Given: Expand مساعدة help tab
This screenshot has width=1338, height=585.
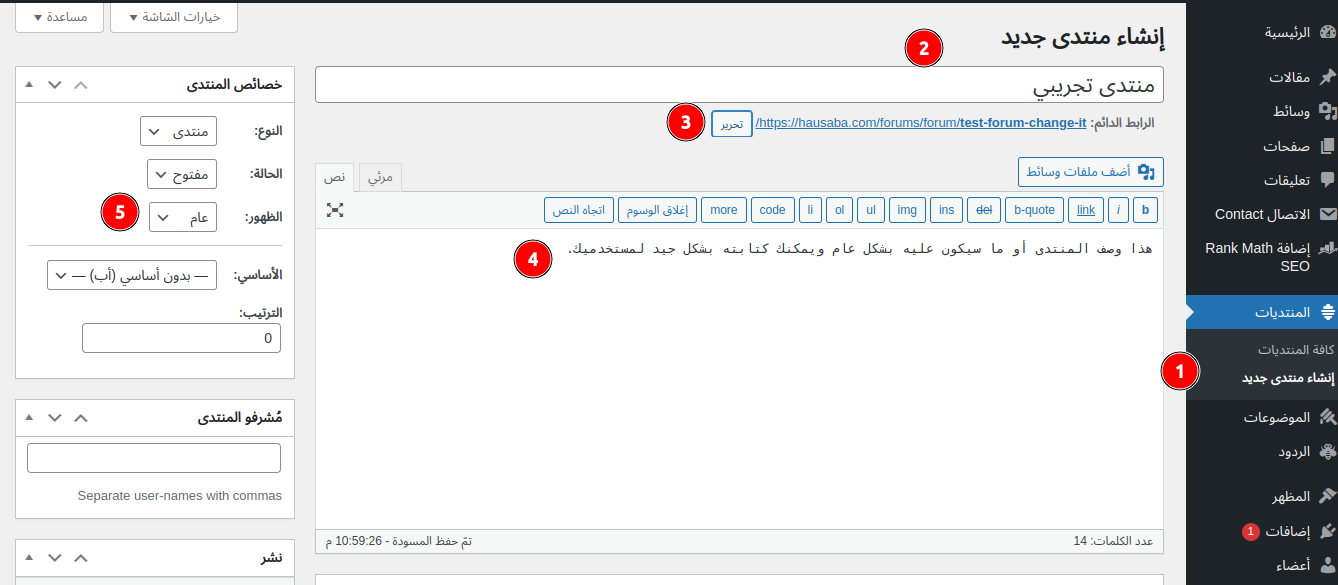Looking at the screenshot, I should point(60,17).
